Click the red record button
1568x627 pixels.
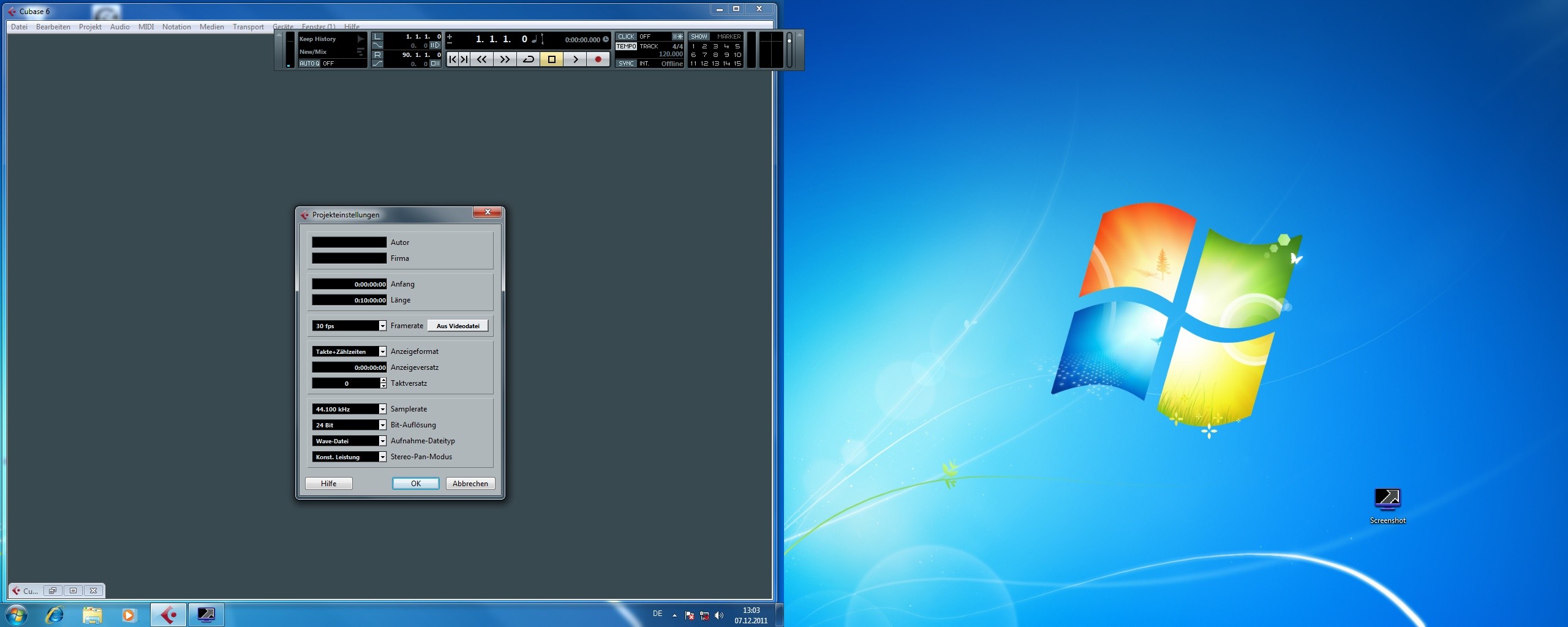pos(598,59)
